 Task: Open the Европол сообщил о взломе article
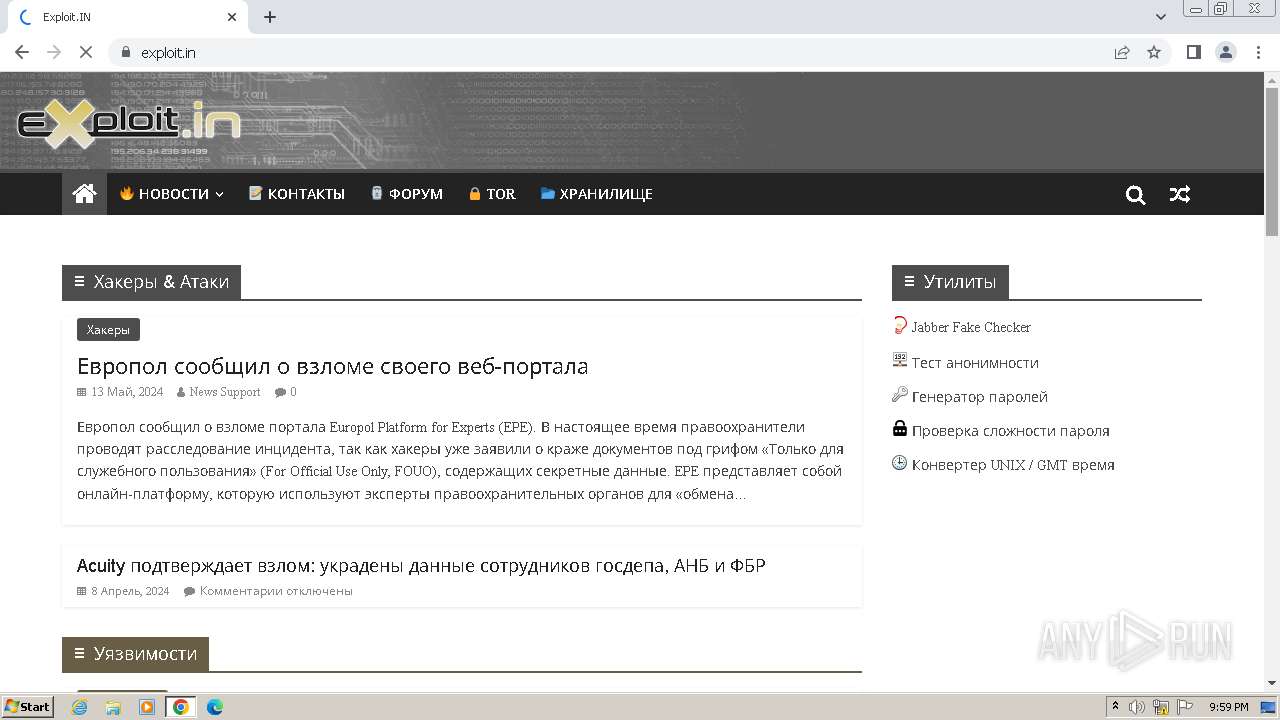click(332, 366)
